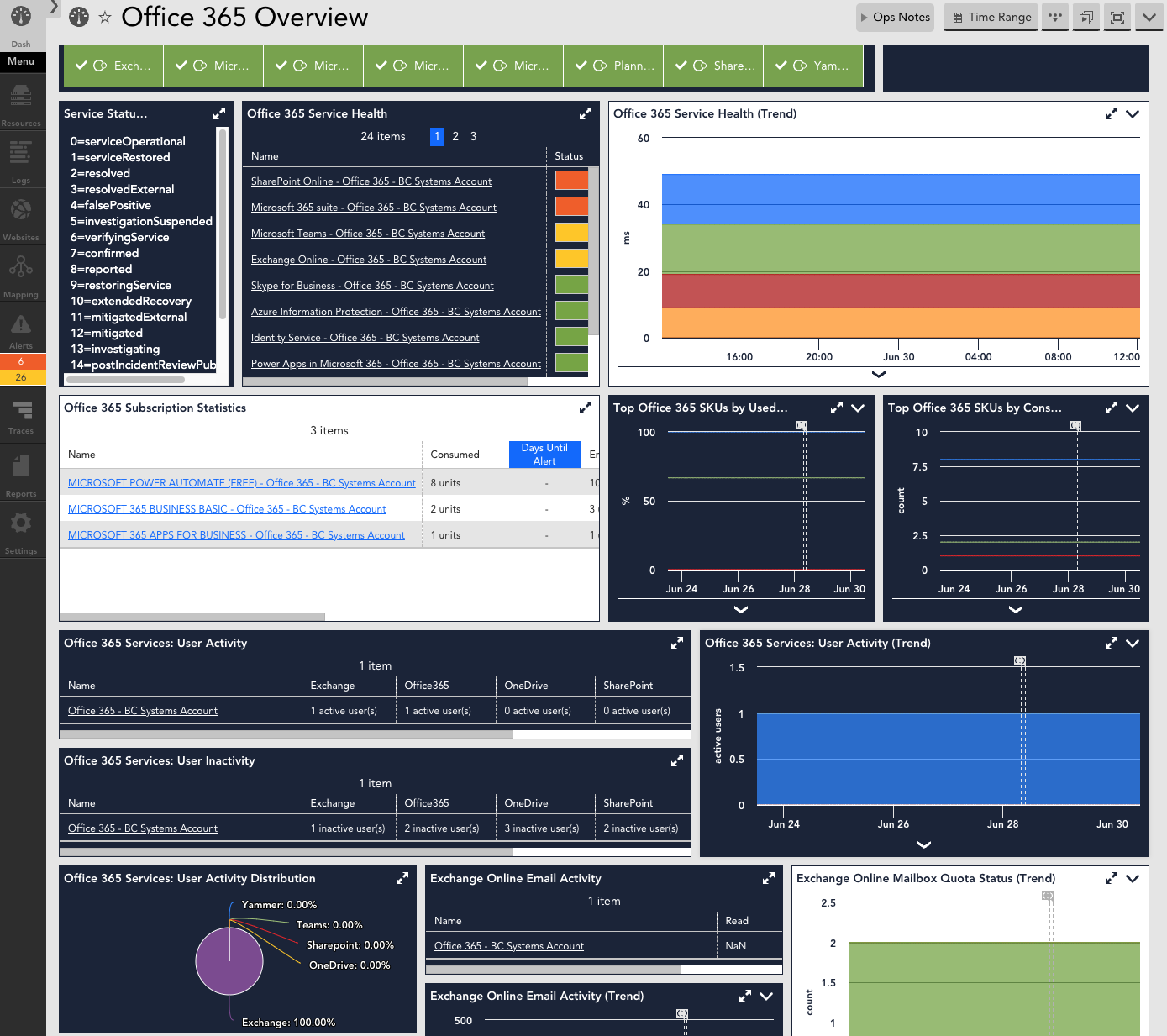Expand User Activity Distribution widget
This screenshot has height=1036, width=1167.
(402, 878)
